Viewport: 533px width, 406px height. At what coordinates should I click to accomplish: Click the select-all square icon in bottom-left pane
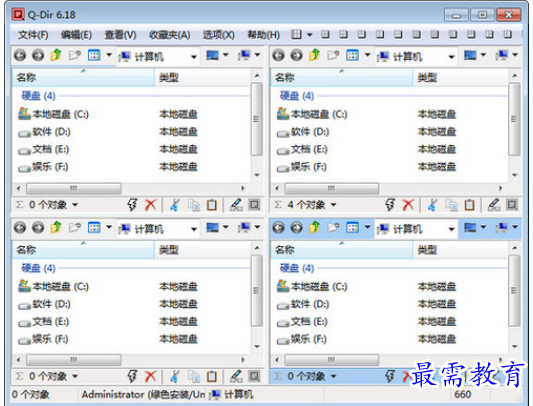[254, 376]
